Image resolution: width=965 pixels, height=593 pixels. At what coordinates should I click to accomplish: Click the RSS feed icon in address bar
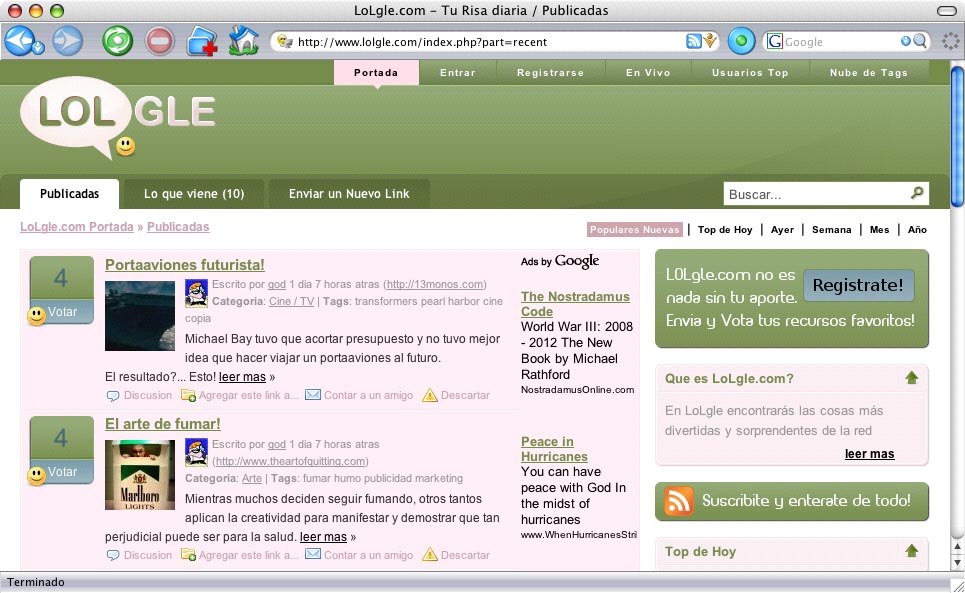tap(694, 41)
